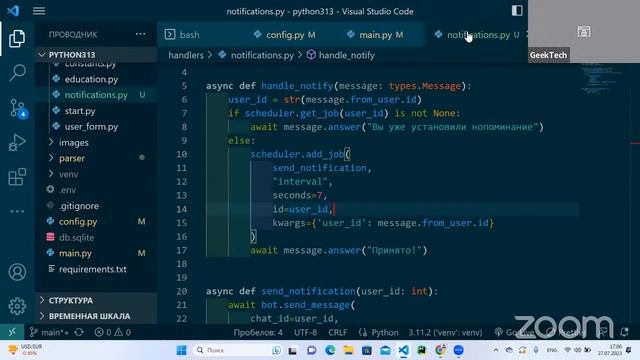Place cursor on line 17 await message.answer
Image resolution: width=640 pixels, height=360 pixels.
(x=339, y=250)
